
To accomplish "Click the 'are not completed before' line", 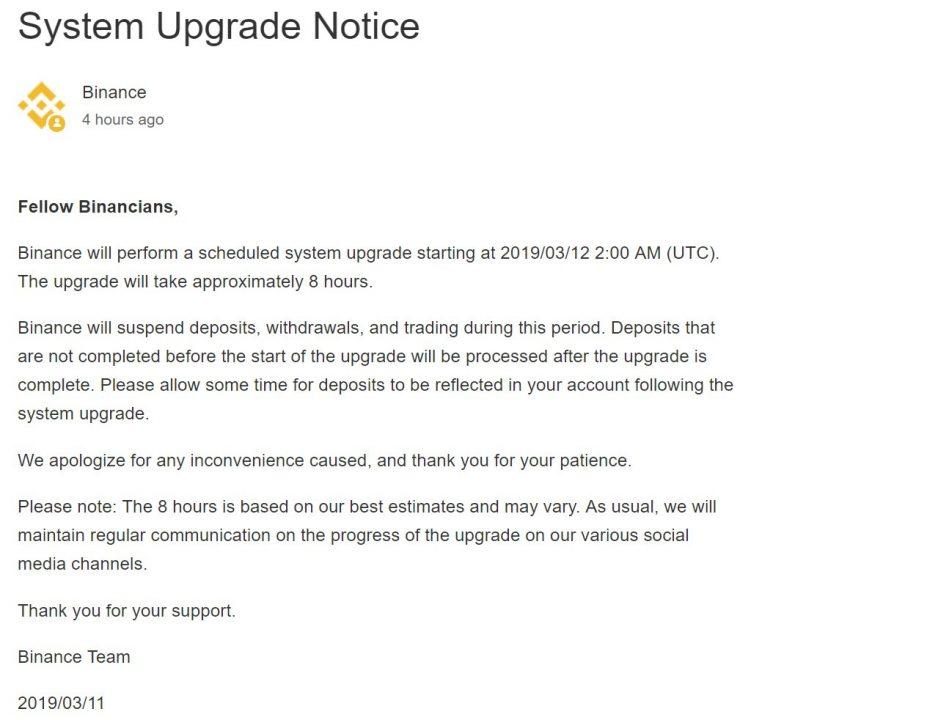I will [362, 356].
